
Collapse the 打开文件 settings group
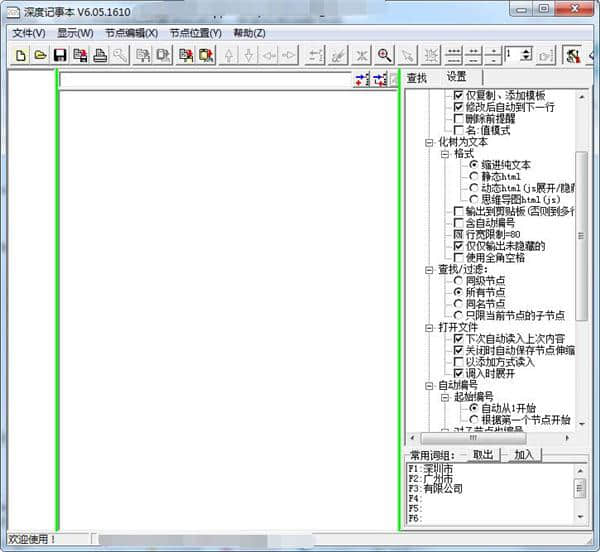click(x=429, y=327)
